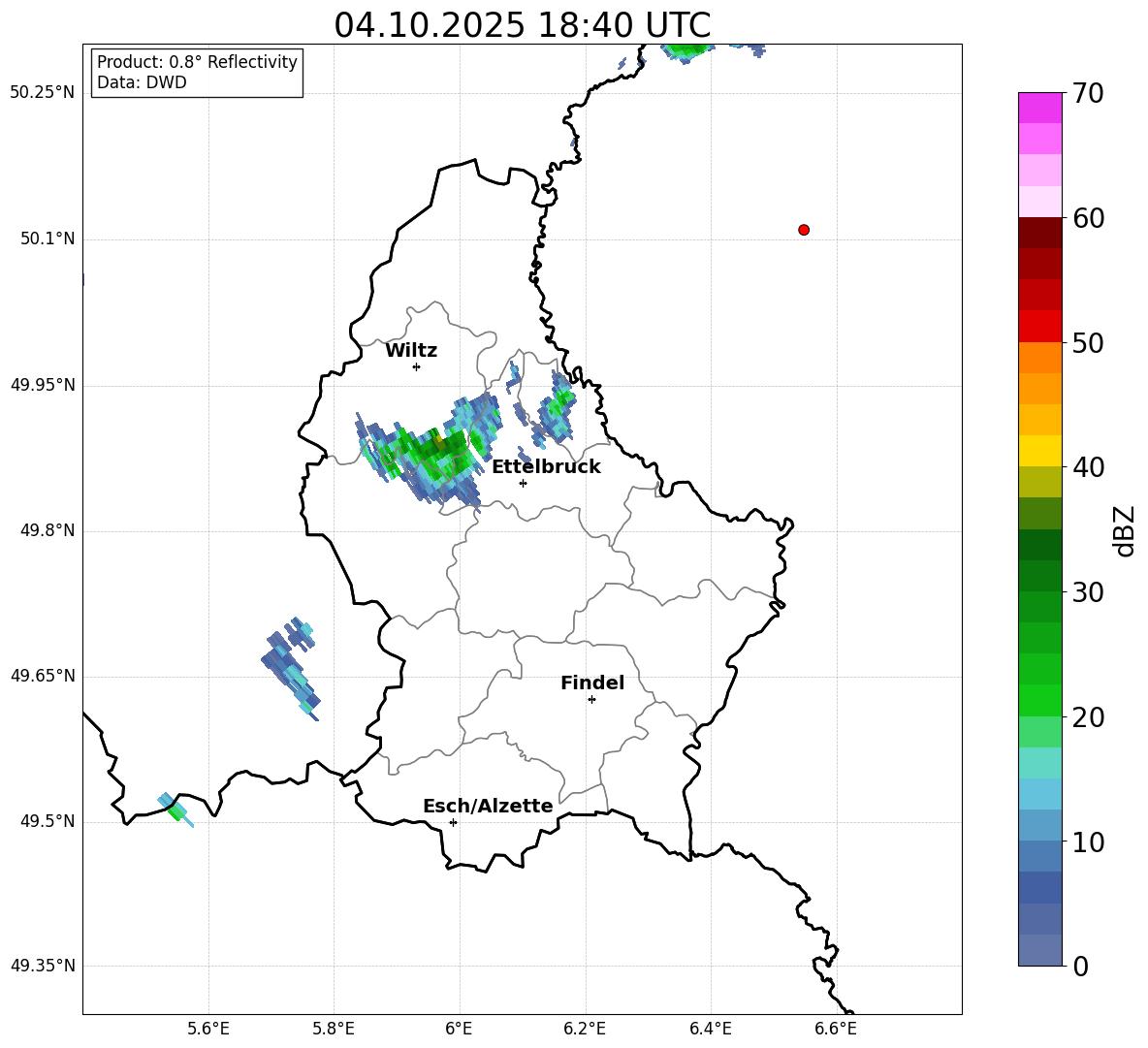Click the 40 dBZ colorbar label
Viewport: 1148px width, 1048px height.
click(1088, 467)
